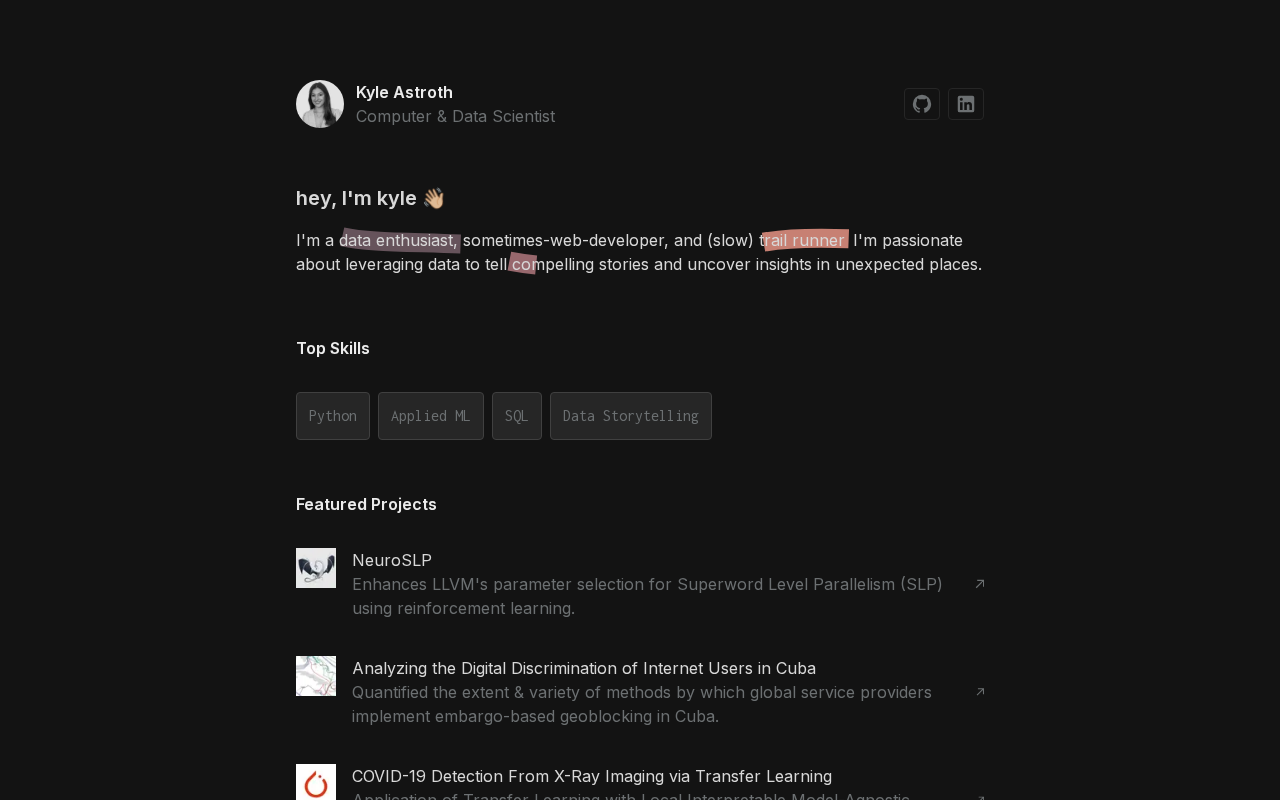Click Kyle Astroth's profile avatar
The image size is (1280, 800).
[x=320, y=104]
